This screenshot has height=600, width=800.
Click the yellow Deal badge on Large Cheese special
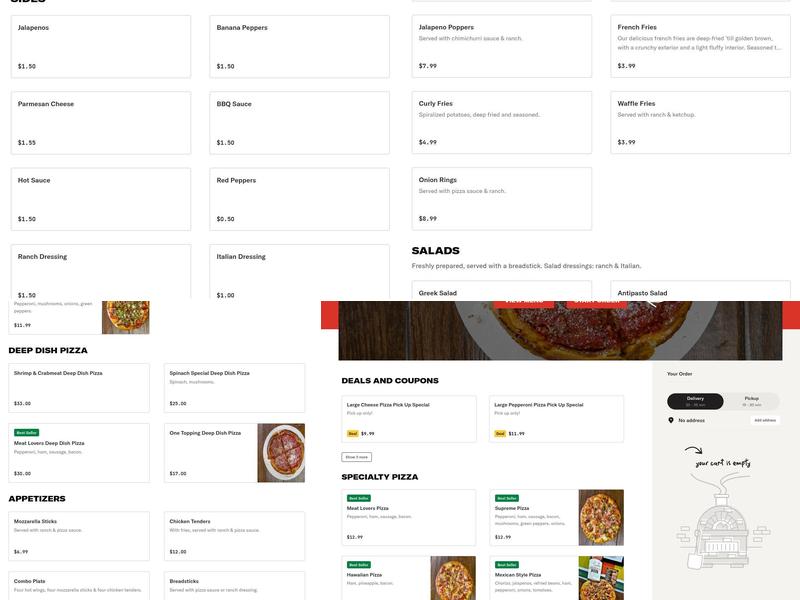click(x=353, y=433)
